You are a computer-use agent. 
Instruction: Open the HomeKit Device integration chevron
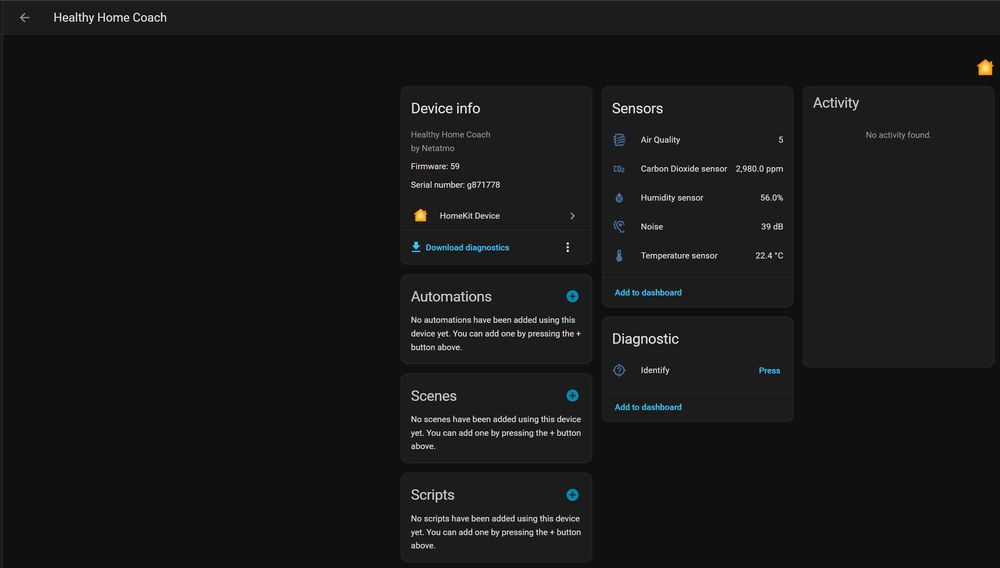point(572,216)
